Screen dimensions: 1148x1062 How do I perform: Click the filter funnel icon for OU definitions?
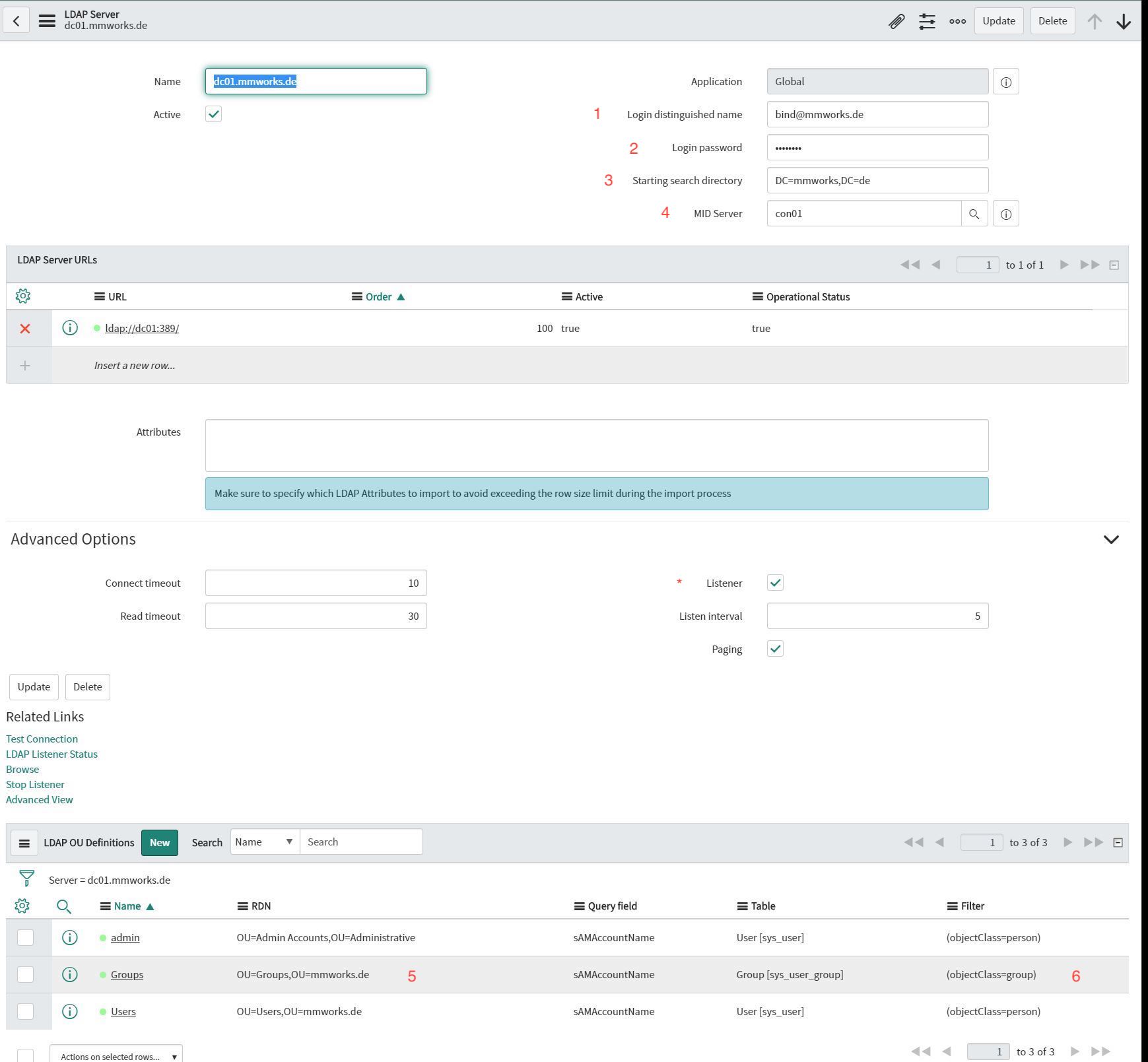(27, 879)
